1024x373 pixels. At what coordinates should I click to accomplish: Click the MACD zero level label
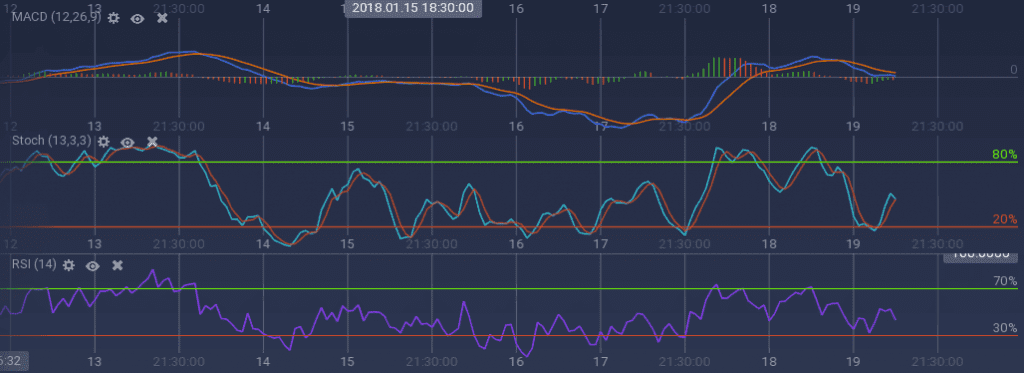(1013, 70)
